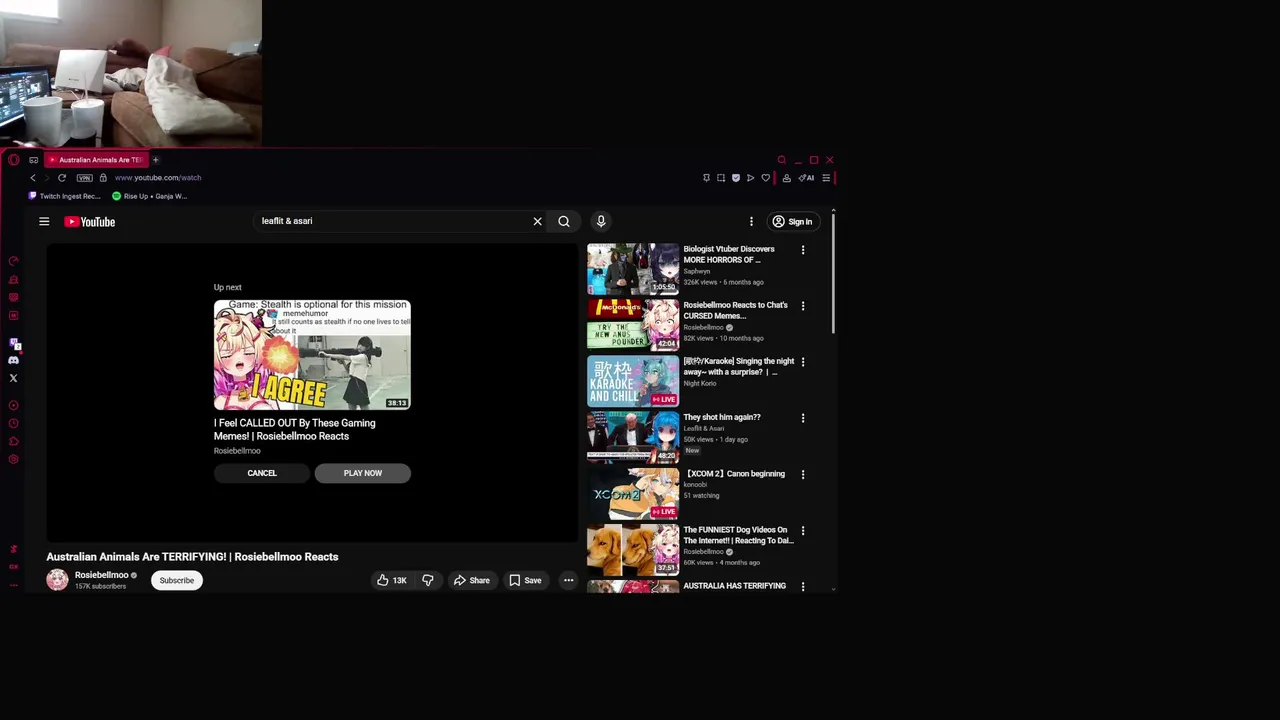Open Twitch in the Opera sidebar
The height and width of the screenshot is (720, 1280).
14,344
